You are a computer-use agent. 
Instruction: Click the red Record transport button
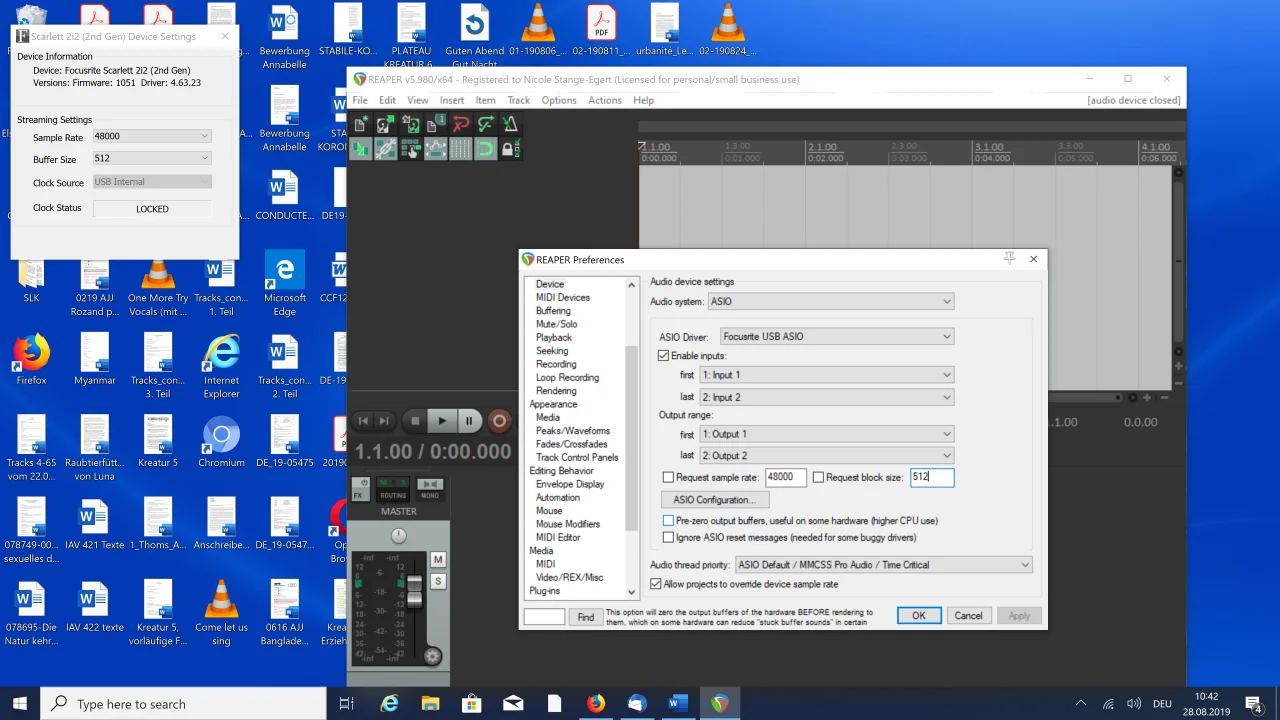499,421
